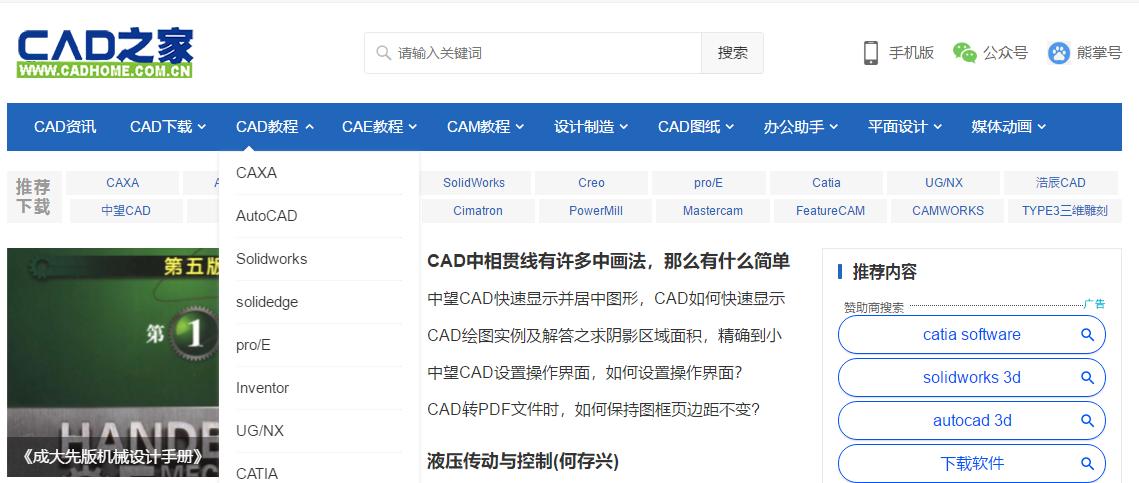Open the PowerMill download link
The height and width of the screenshot is (483, 1139).
coord(596,211)
